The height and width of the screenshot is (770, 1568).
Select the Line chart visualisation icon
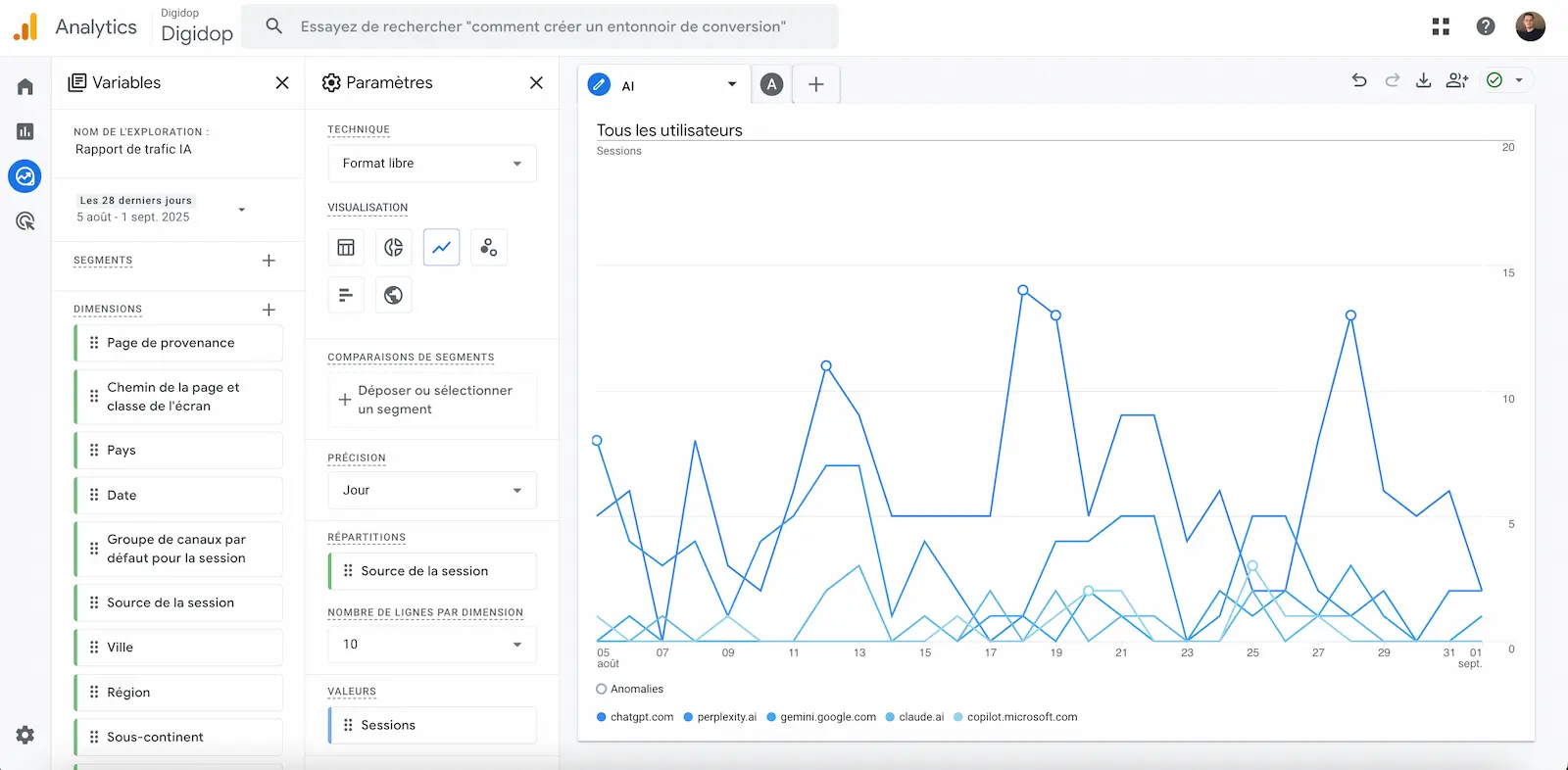441,247
